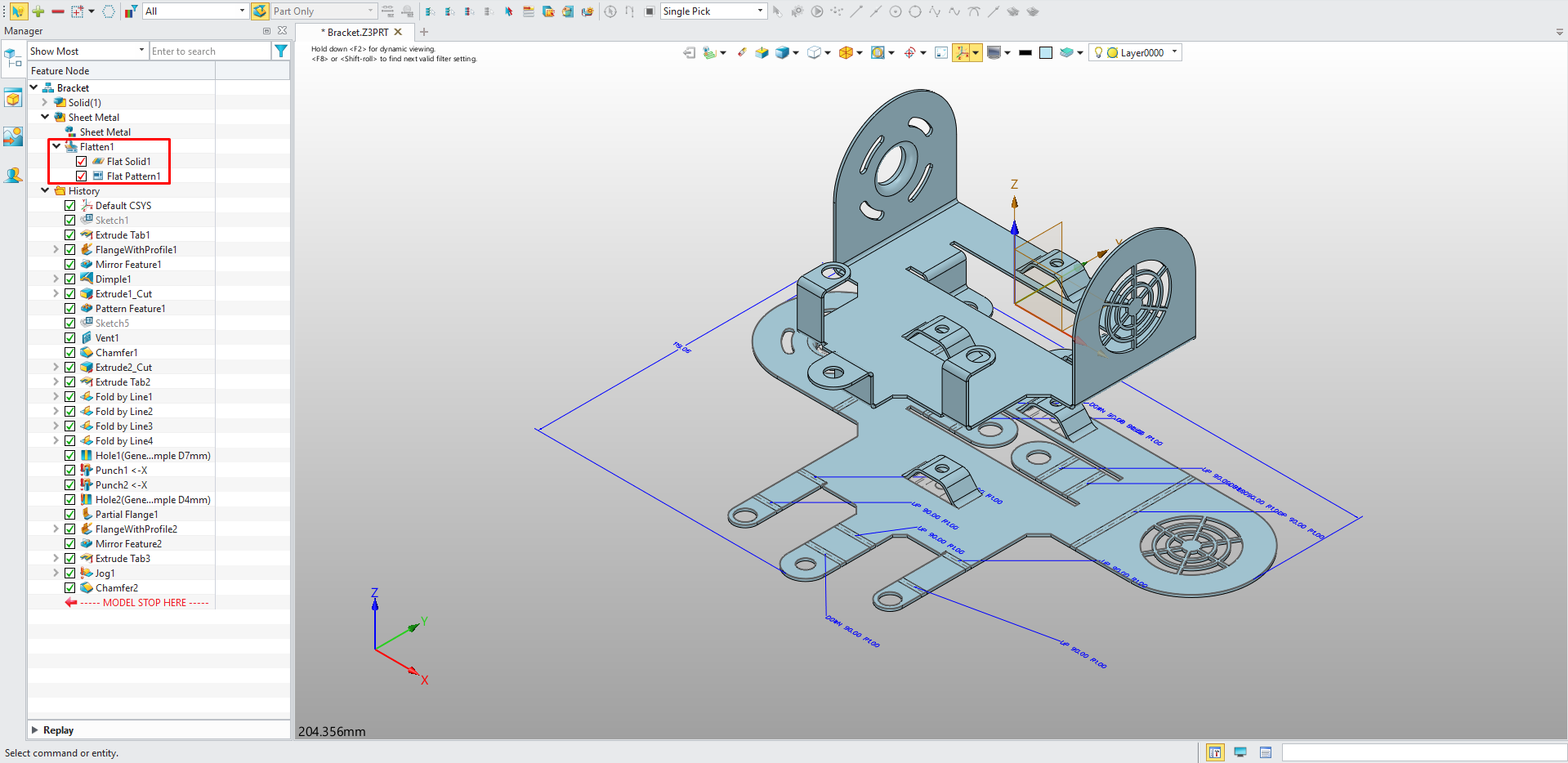1568x763 pixels.
Task: Click the picture icon in Manager left sidebar
Action: pyautogui.click(x=13, y=136)
